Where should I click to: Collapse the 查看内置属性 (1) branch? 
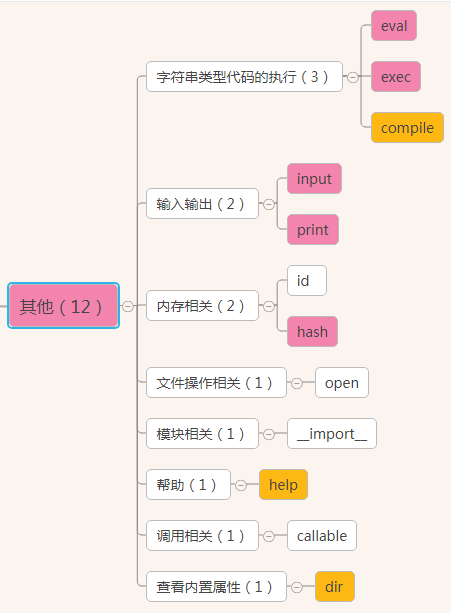tap(297, 587)
